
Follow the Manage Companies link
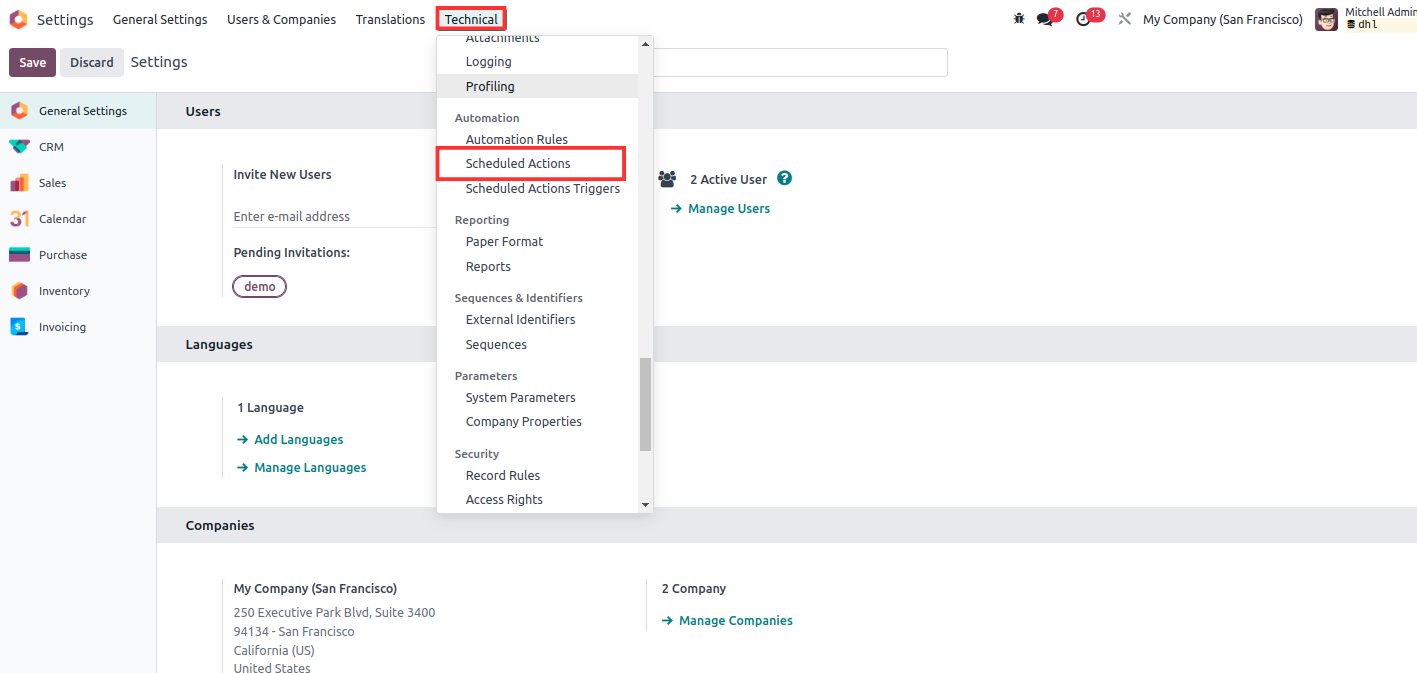coord(727,621)
